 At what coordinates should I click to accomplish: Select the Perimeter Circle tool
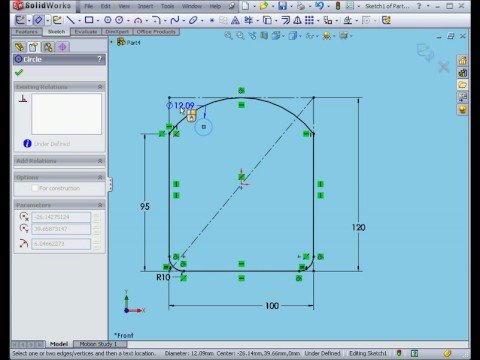pyautogui.click(x=119, y=20)
